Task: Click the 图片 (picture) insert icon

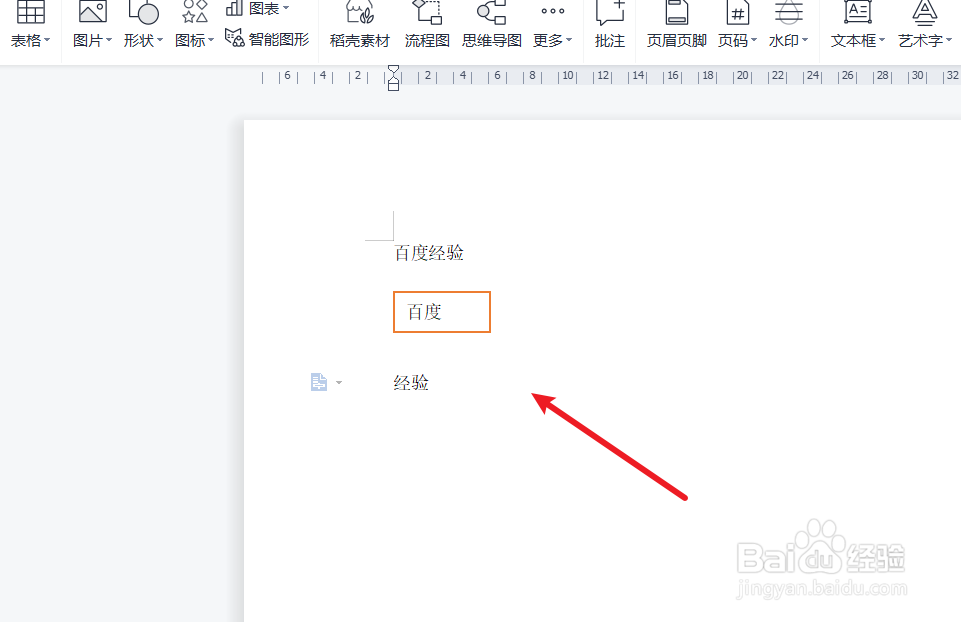Action: pos(93,12)
